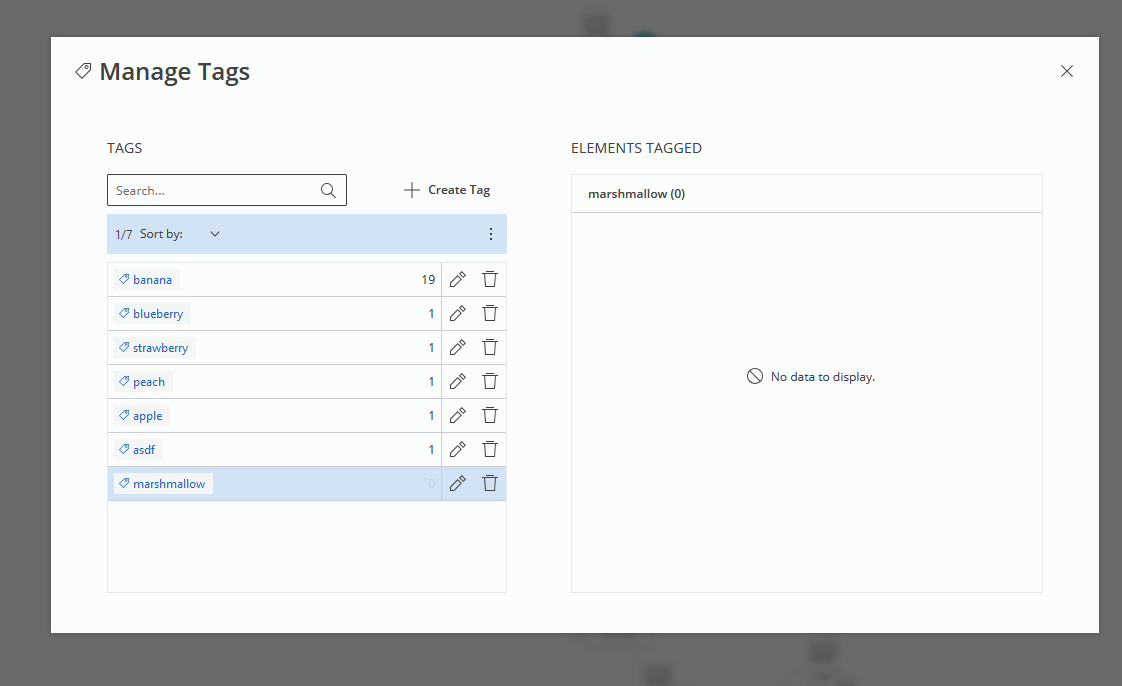Click the search magnifier icon
Image resolution: width=1122 pixels, height=686 pixels.
pyautogui.click(x=328, y=190)
